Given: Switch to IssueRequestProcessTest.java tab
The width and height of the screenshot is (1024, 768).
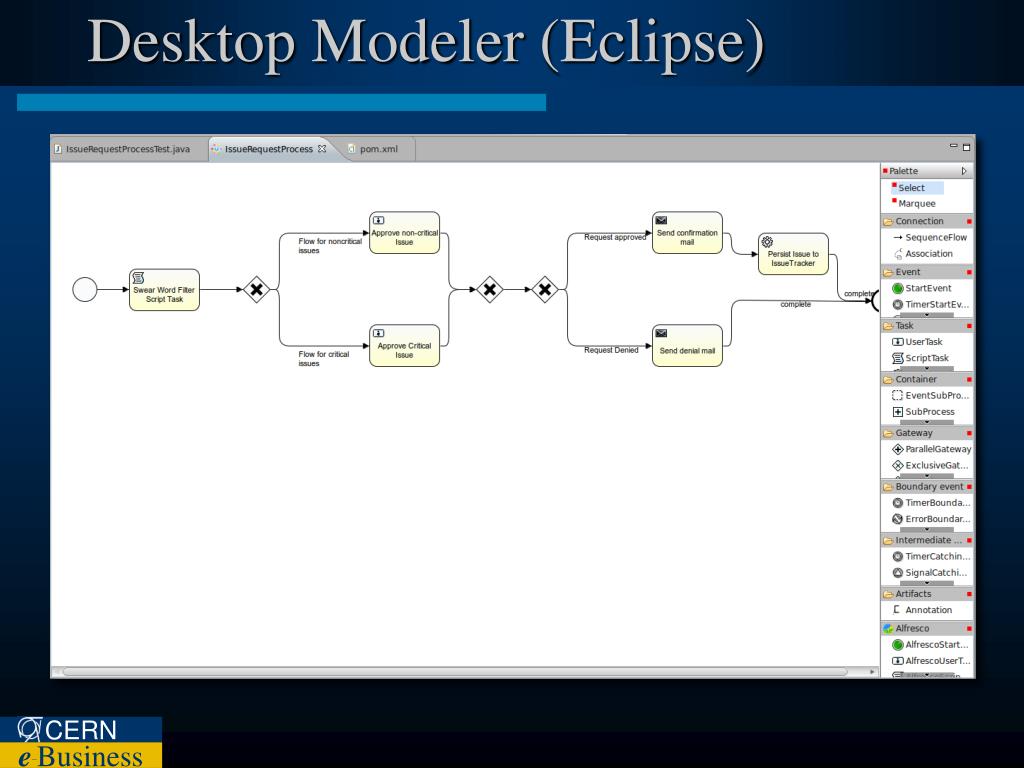Looking at the screenshot, I should (x=128, y=149).
